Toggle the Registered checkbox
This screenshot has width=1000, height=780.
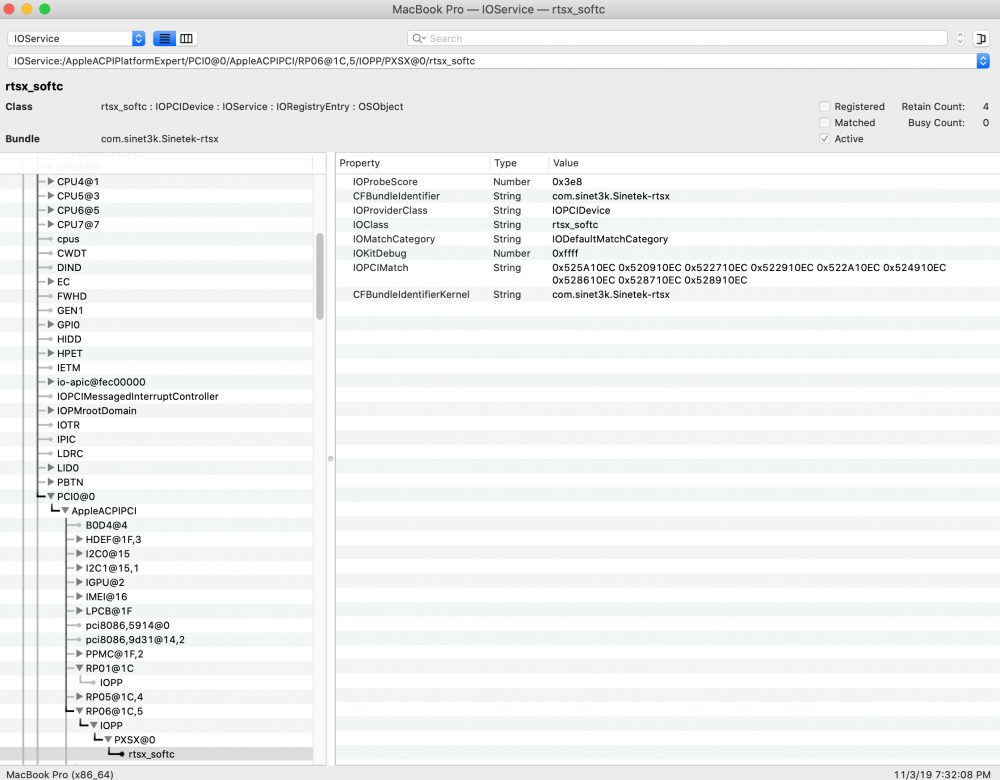[x=825, y=107]
